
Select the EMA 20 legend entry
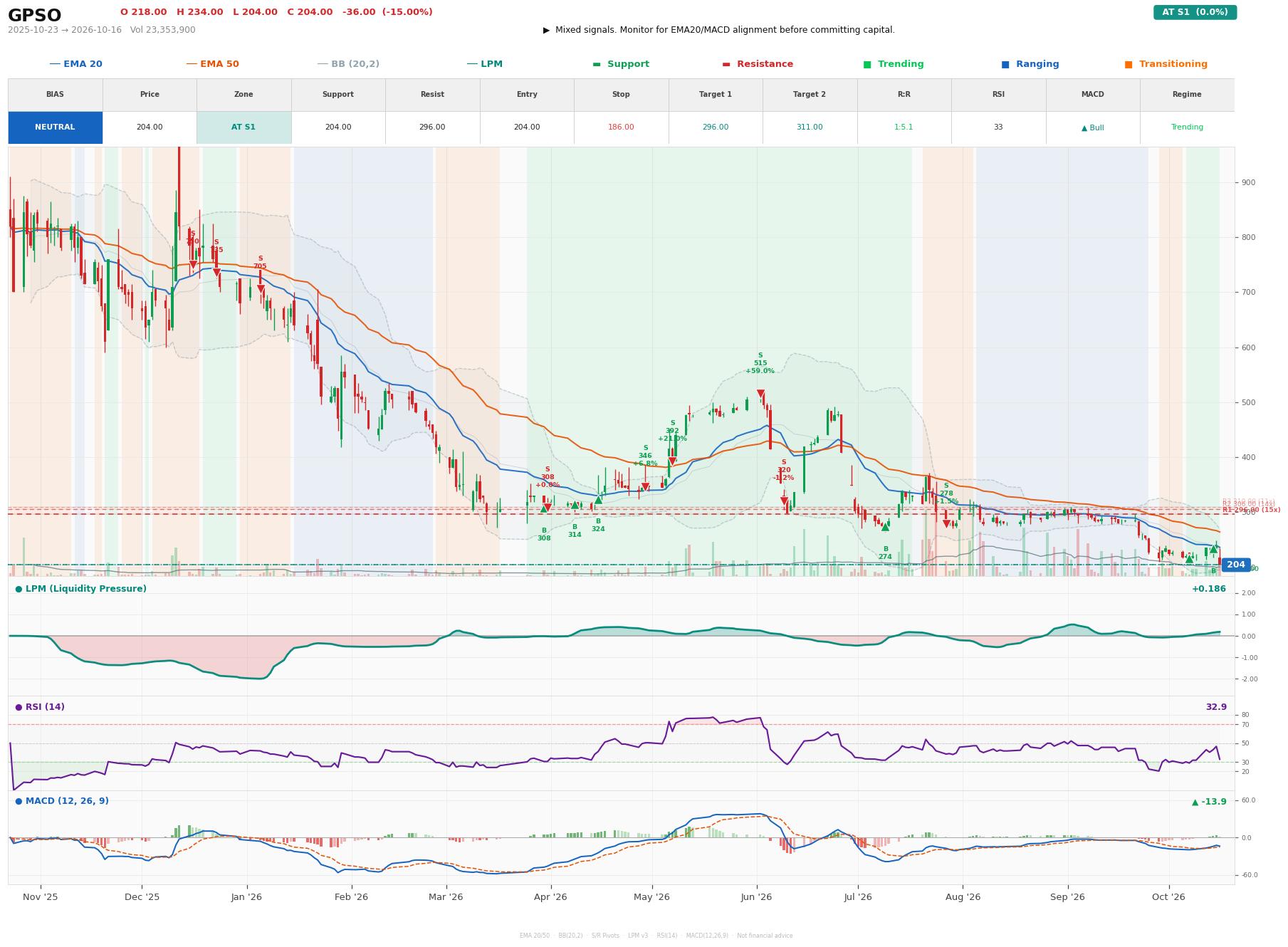coord(75,64)
